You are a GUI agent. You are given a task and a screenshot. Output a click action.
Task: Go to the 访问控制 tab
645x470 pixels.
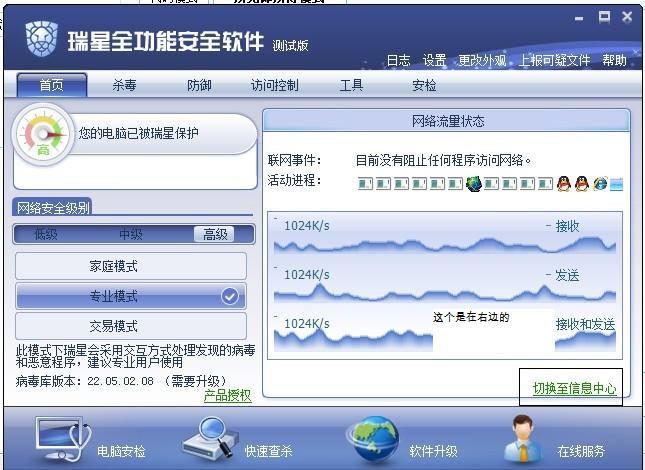tap(274, 85)
